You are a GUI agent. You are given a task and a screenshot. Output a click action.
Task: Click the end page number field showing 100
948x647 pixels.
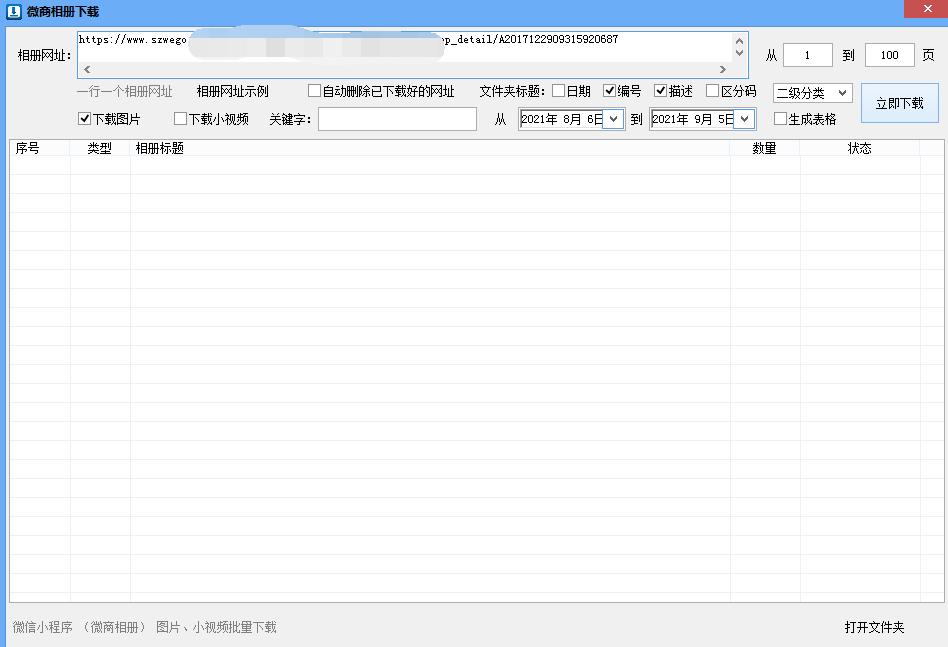[x=888, y=55]
